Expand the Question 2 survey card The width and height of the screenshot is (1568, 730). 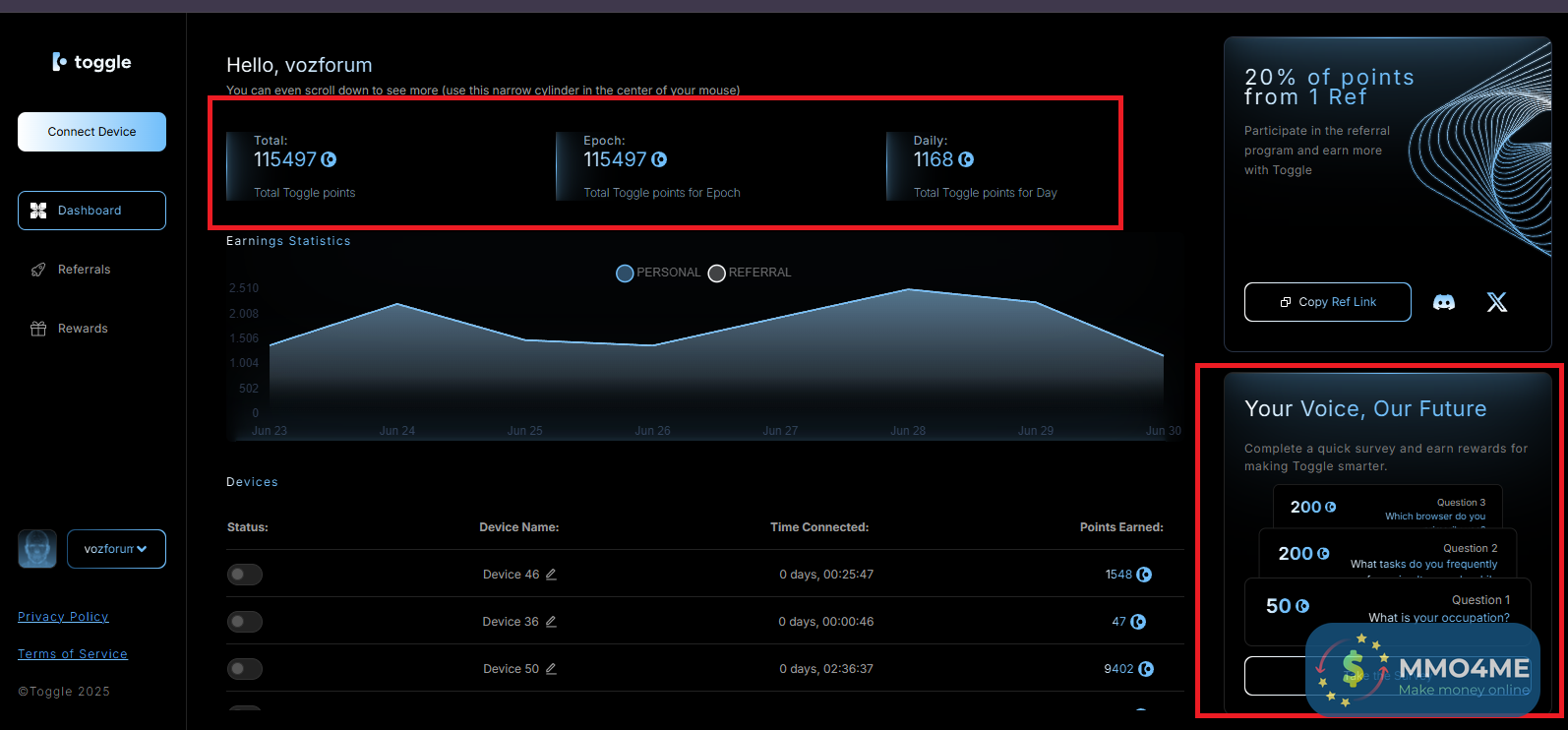point(1387,555)
